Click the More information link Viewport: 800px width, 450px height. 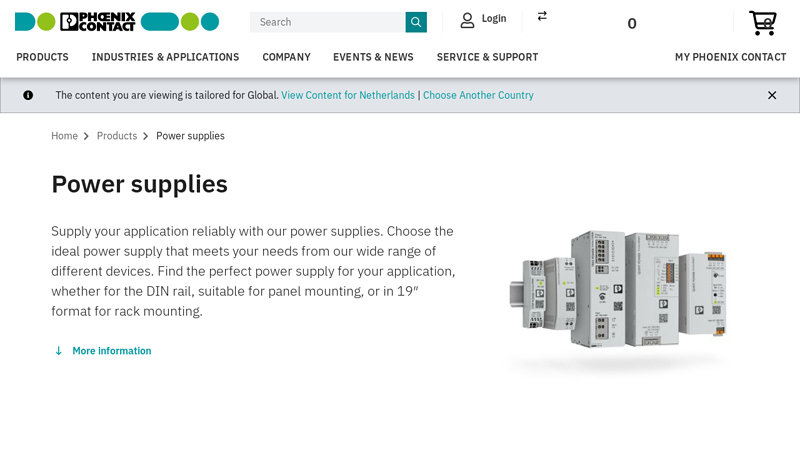(112, 351)
